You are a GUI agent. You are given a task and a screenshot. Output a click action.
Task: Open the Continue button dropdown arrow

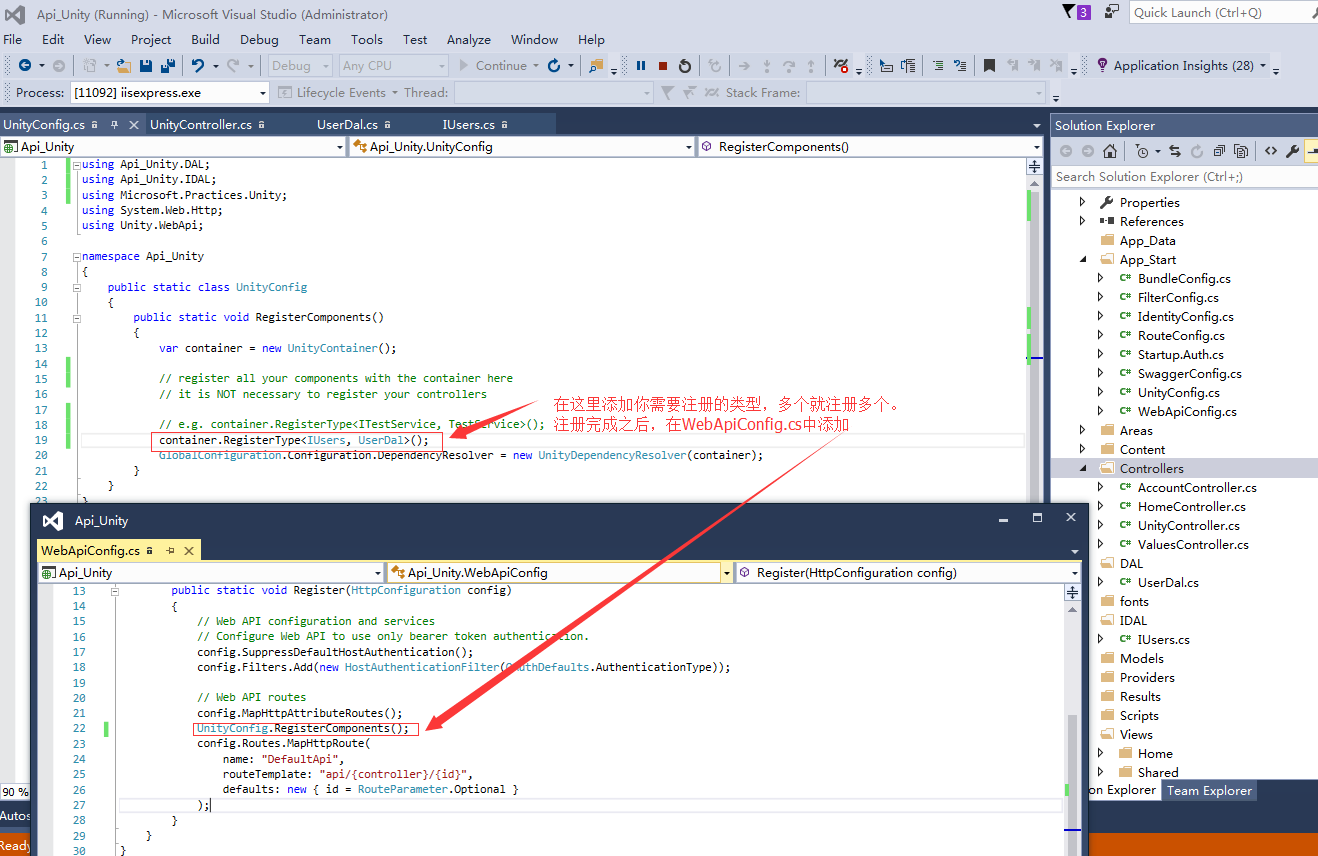pyautogui.click(x=536, y=66)
